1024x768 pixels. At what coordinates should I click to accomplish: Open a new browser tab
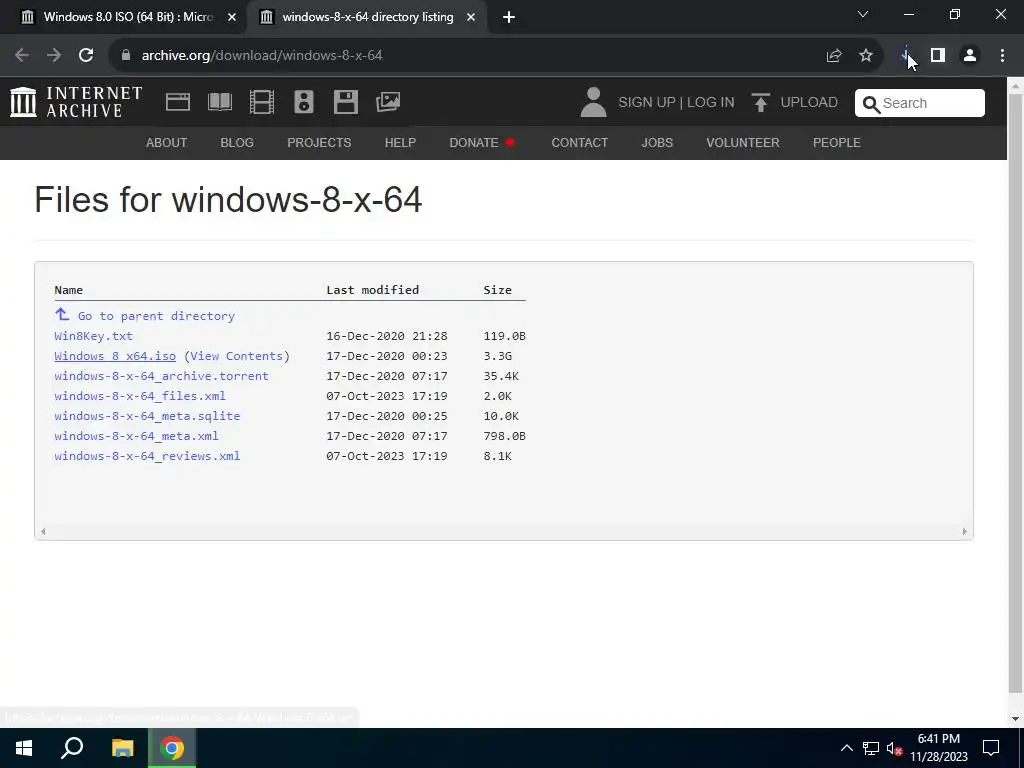(x=509, y=18)
